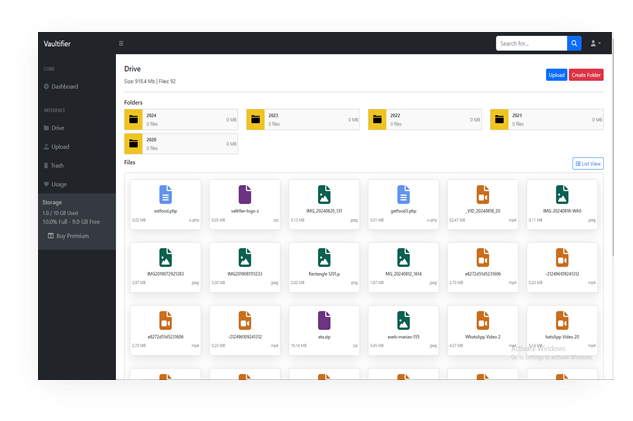Click the Folders section heading
This screenshot has height=421, width=633.
133,103
